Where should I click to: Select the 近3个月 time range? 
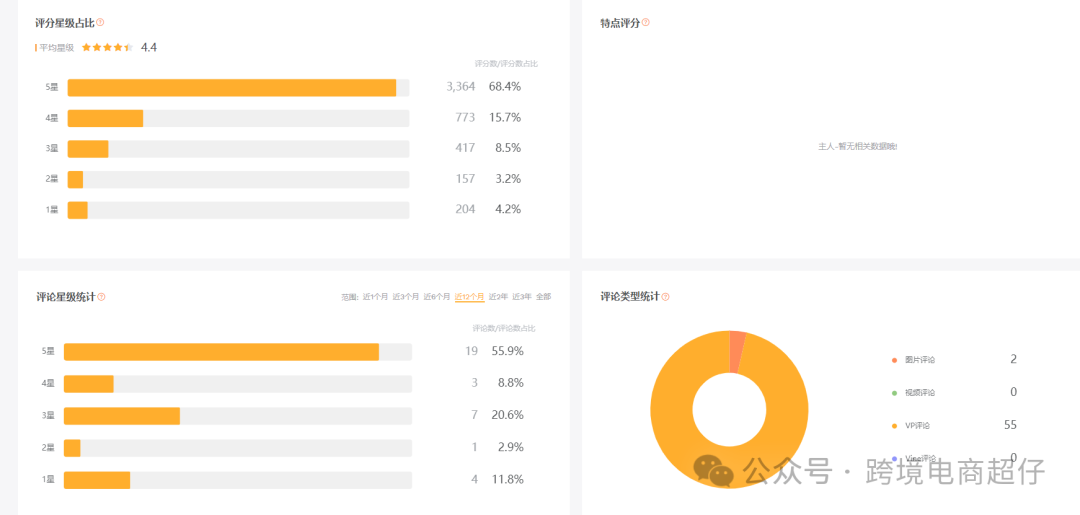point(405,297)
